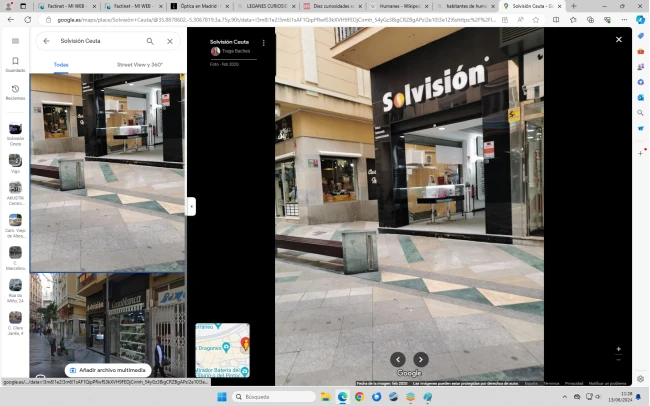Click Notificar un problema link
This screenshot has height=406, width=650.
[x=607, y=383]
